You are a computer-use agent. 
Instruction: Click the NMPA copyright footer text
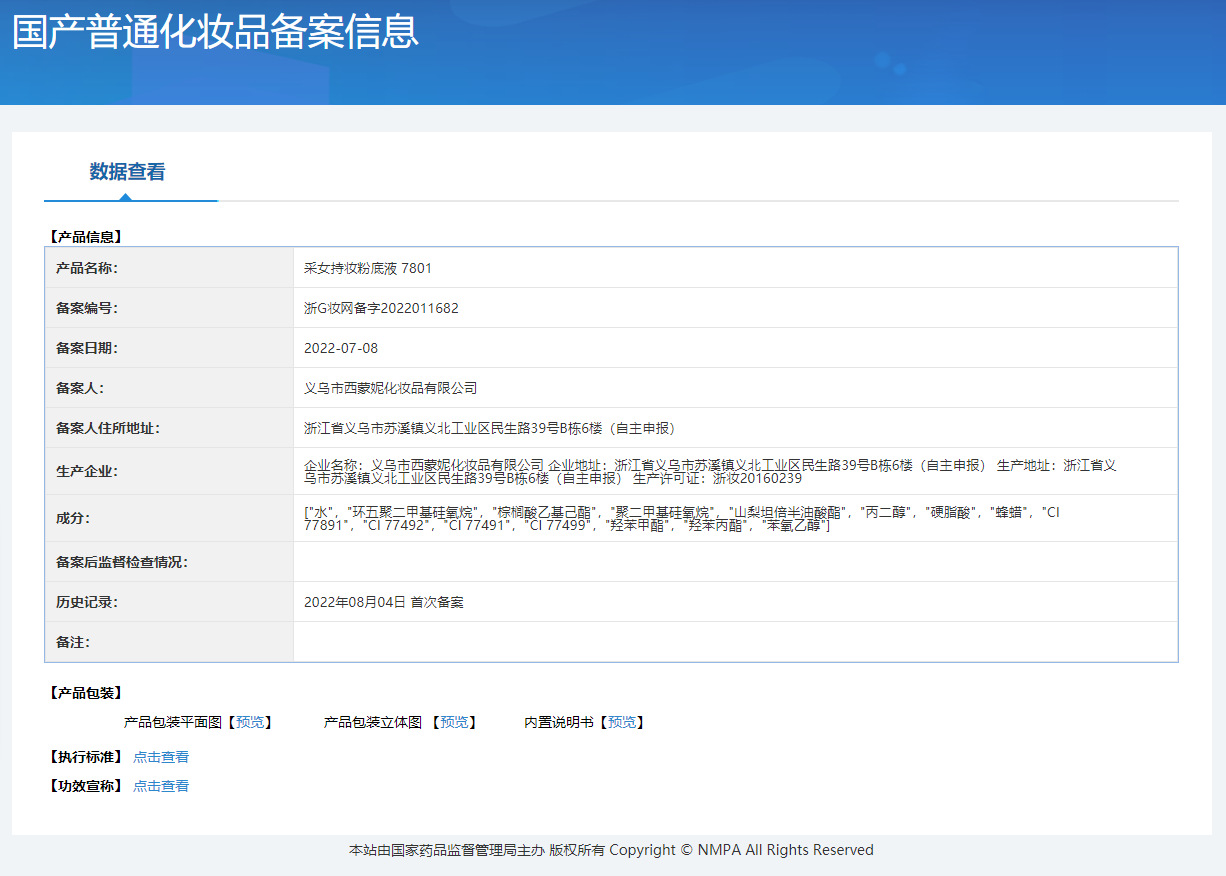pos(611,850)
